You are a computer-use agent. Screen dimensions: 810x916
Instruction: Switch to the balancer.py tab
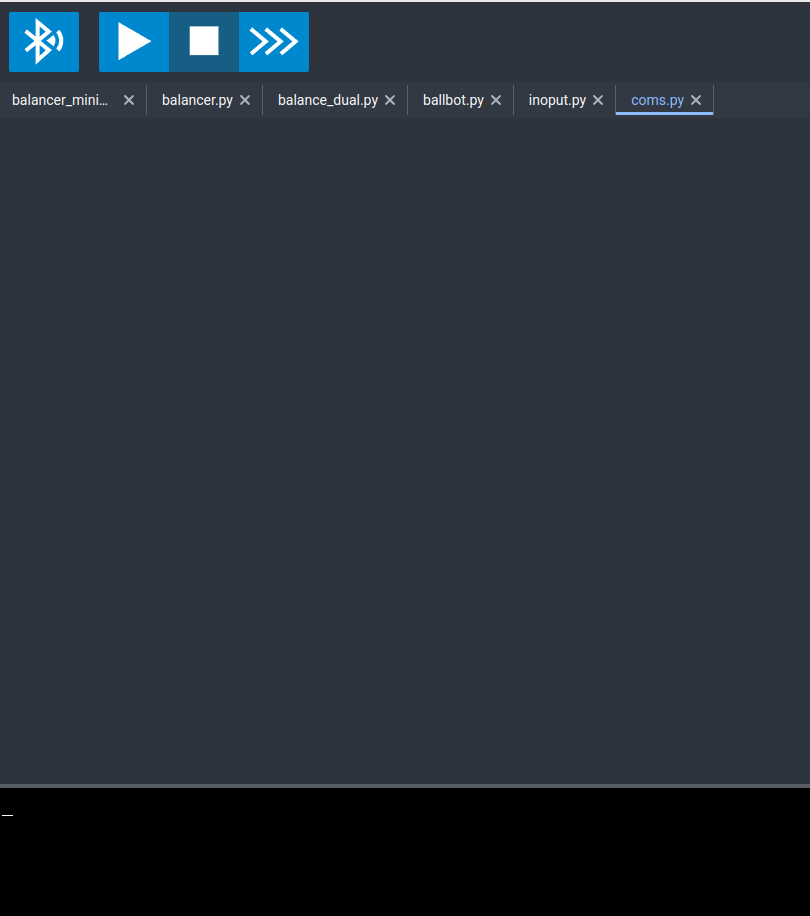point(197,100)
